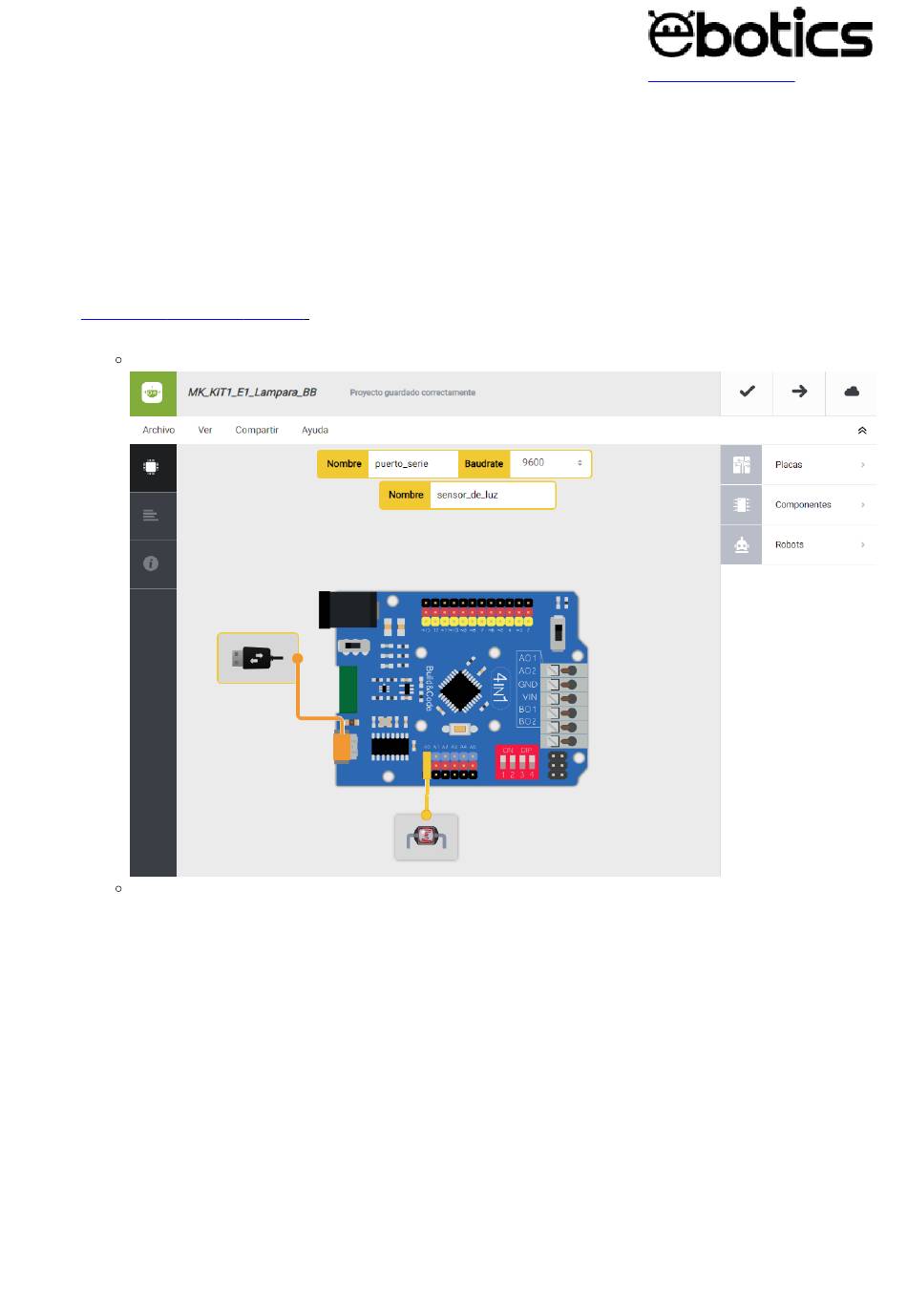The image size is (907, 1316).
Task: Click the Robots robot-head icon
Action: pyautogui.click(x=742, y=545)
